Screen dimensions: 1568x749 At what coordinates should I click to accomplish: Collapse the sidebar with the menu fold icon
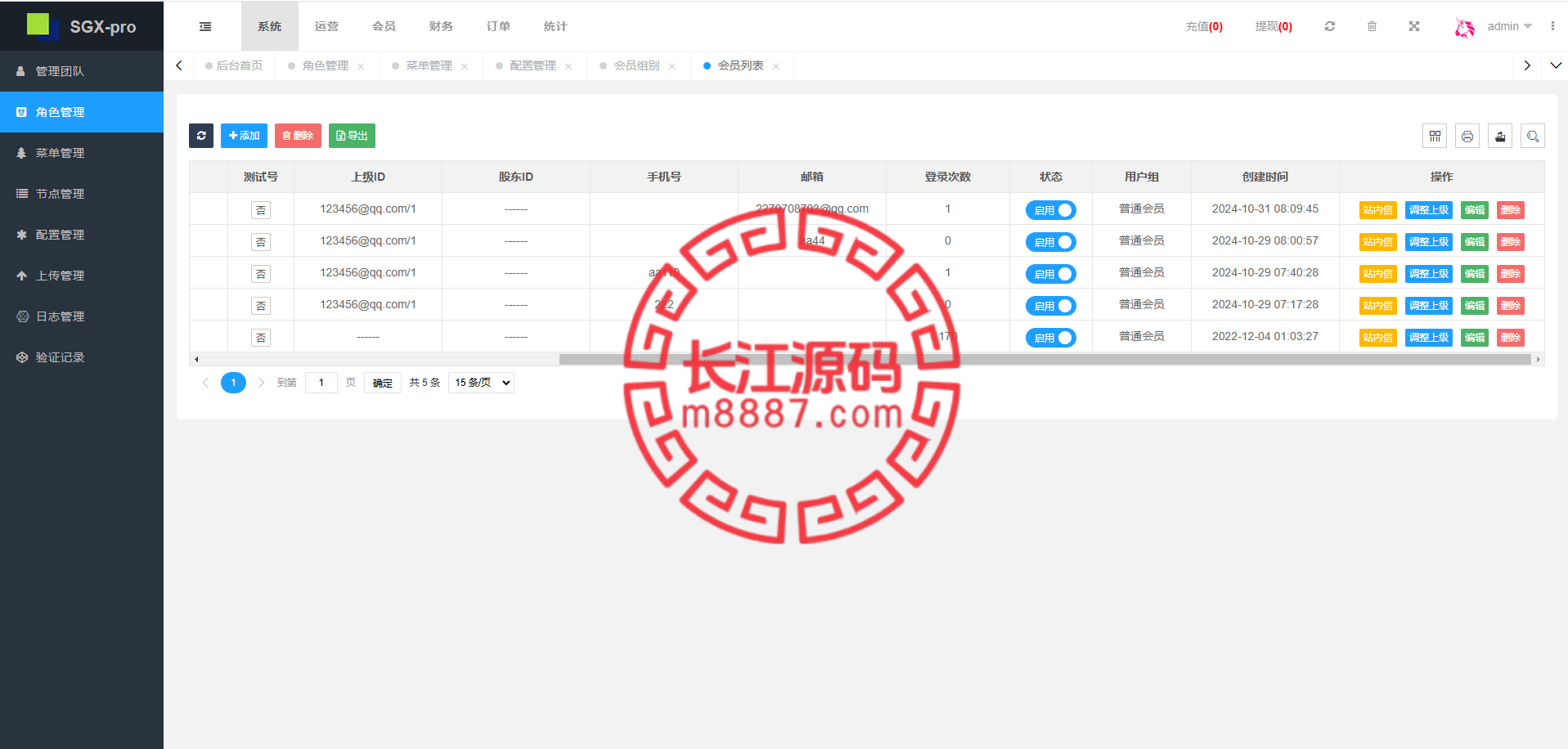(205, 26)
